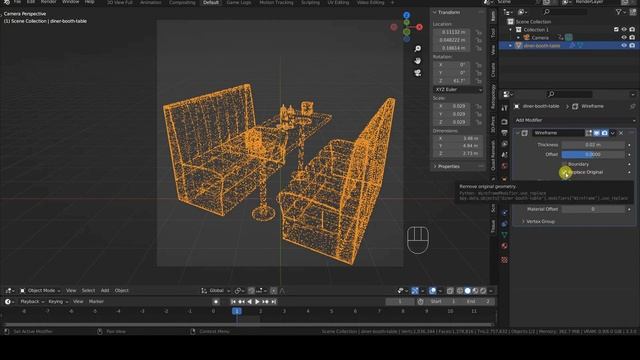Toggle modifier show in render camera button

tap(604, 133)
